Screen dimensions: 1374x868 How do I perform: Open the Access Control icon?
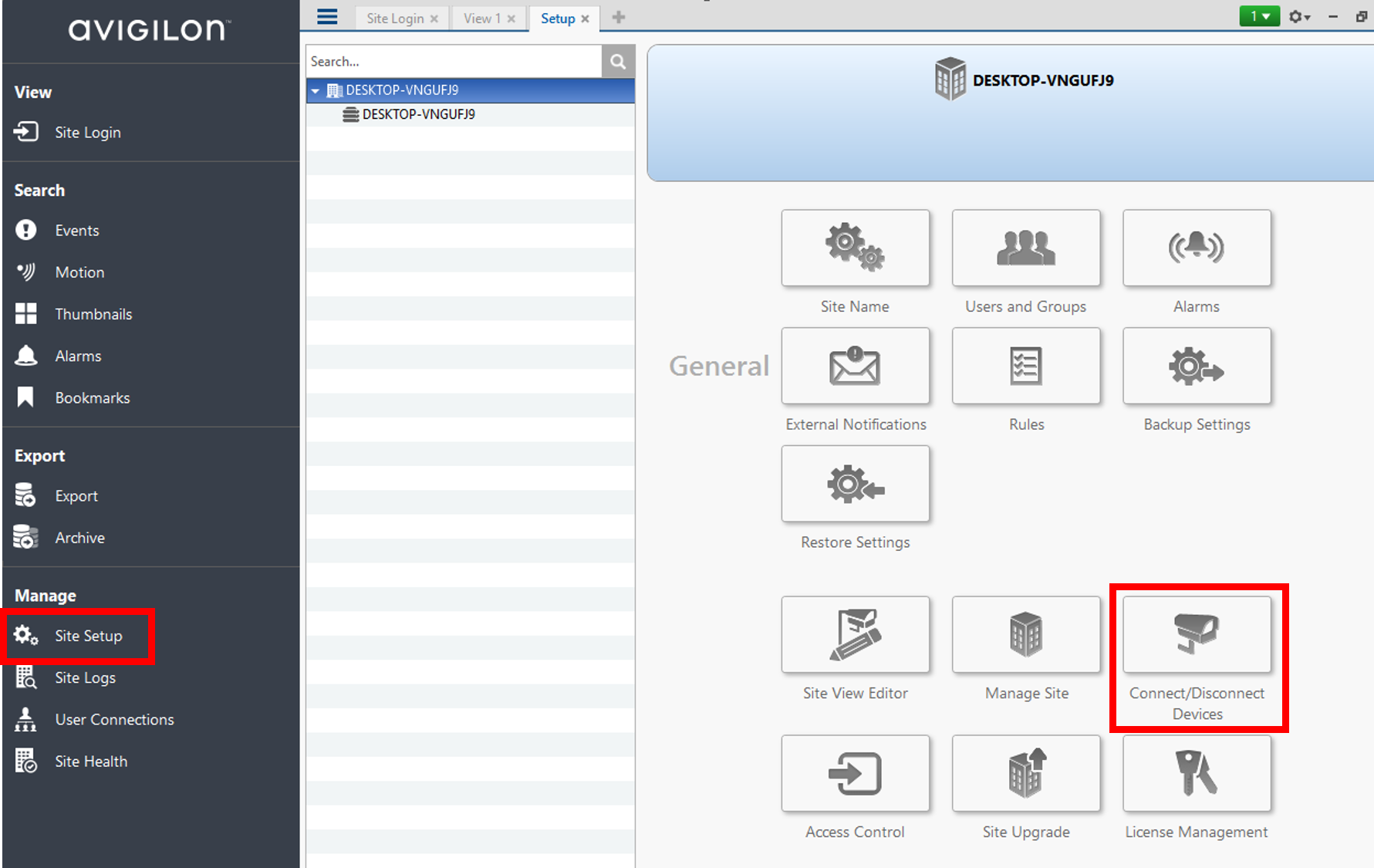point(855,773)
